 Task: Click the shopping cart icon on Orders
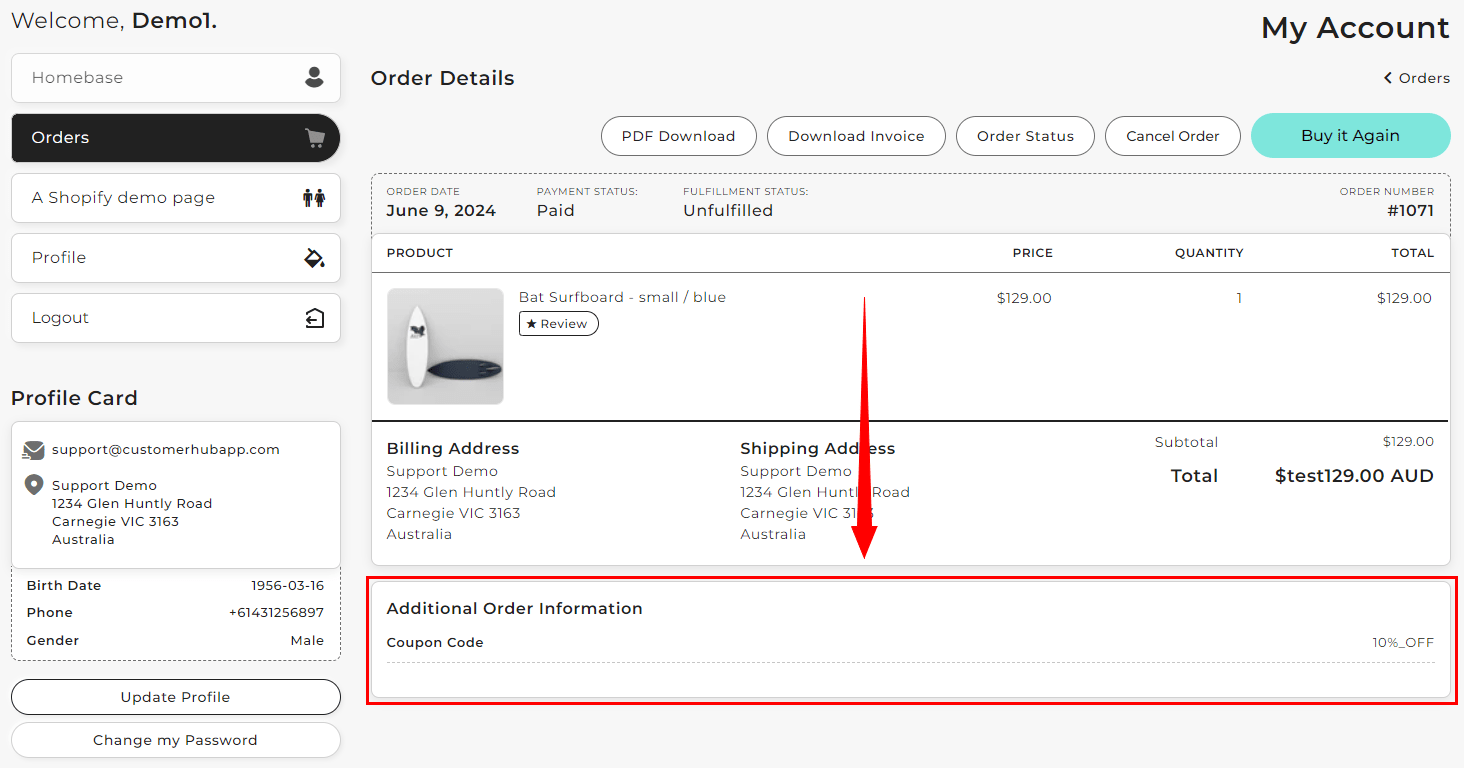315,137
